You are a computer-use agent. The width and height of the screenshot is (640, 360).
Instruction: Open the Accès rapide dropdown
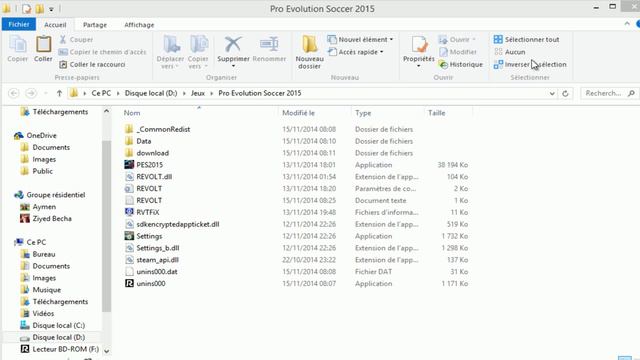(x=356, y=52)
